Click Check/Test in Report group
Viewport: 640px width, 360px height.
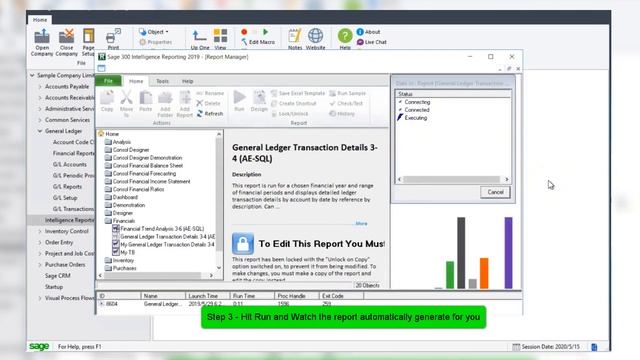coord(346,104)
